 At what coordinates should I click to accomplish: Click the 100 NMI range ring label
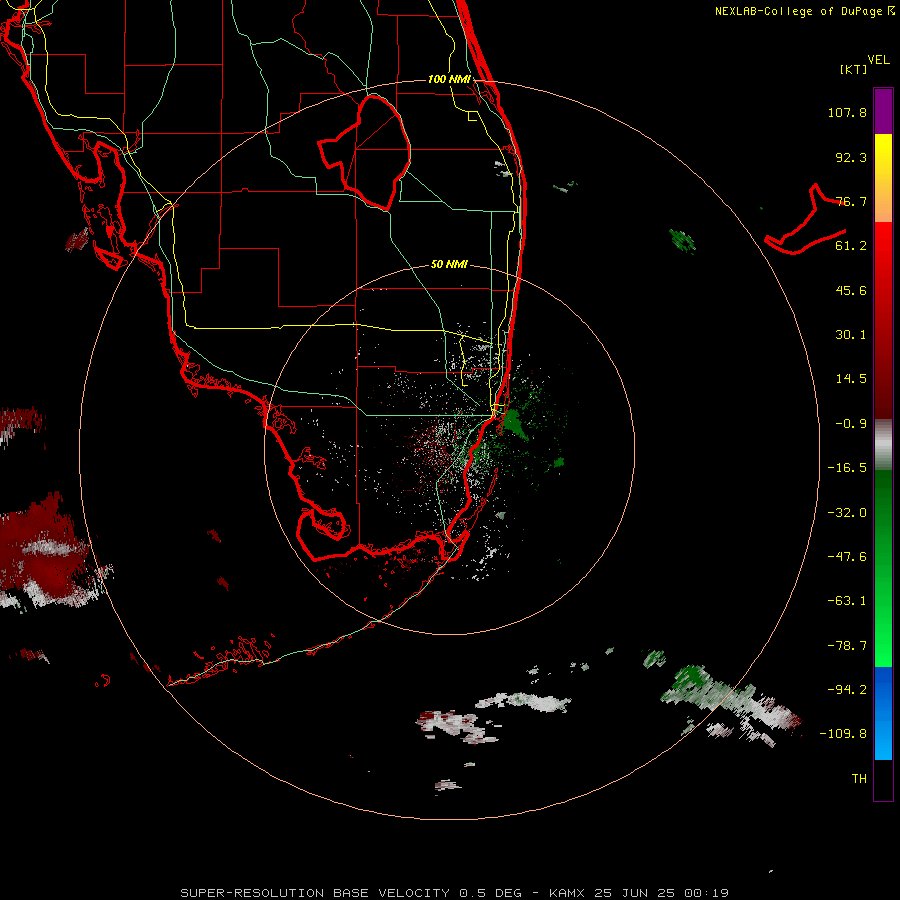(x=449, y=79)
